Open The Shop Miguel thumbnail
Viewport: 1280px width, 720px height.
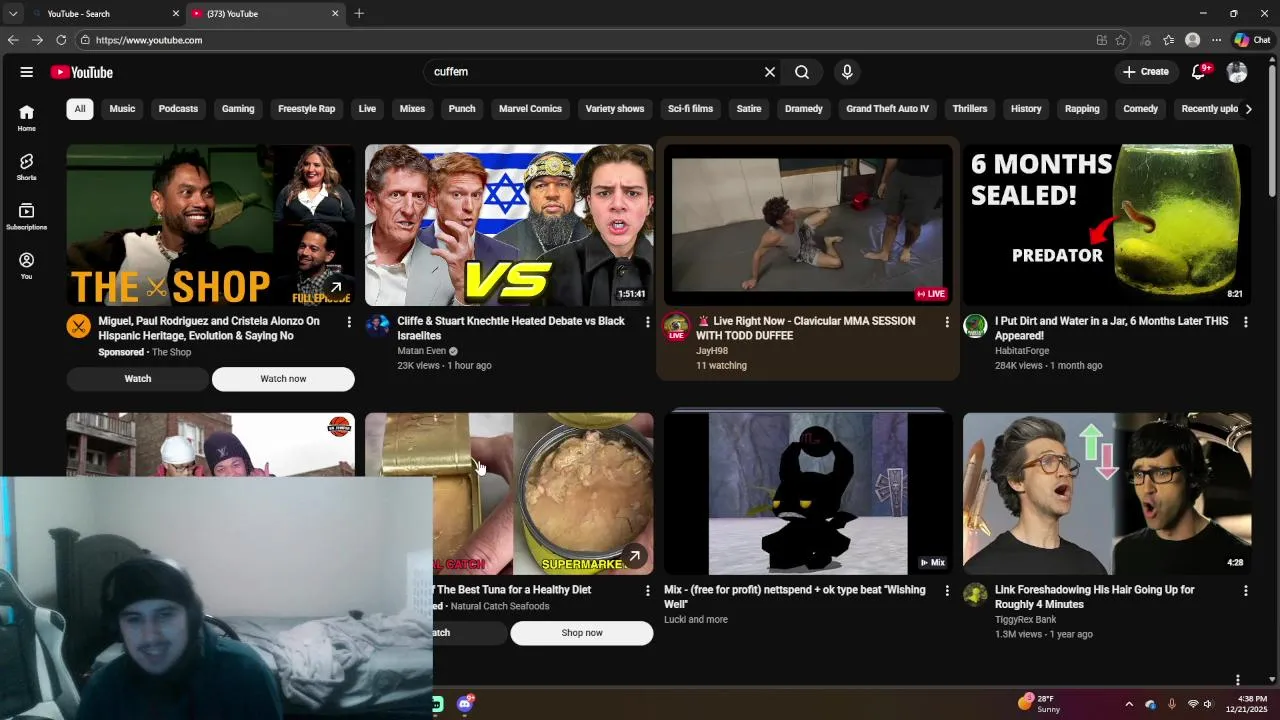(211, 225)
